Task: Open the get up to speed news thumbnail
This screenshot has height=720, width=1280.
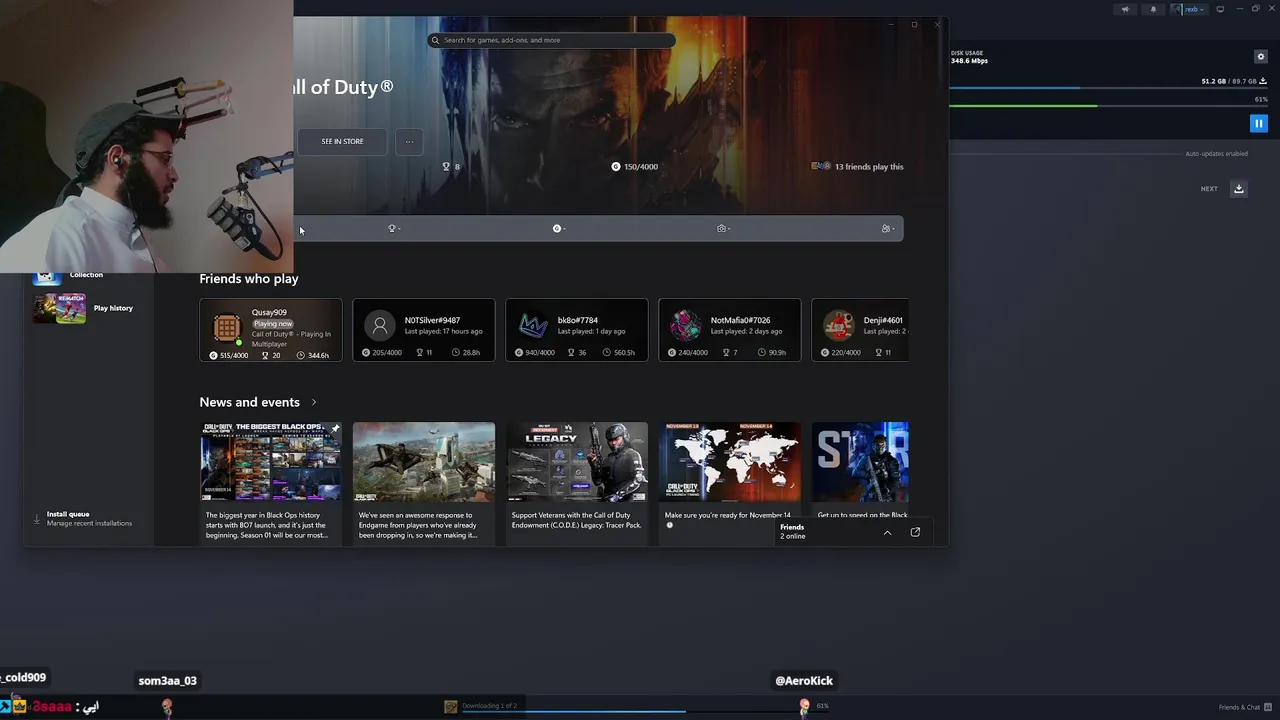Action: (x=860, y=462)
